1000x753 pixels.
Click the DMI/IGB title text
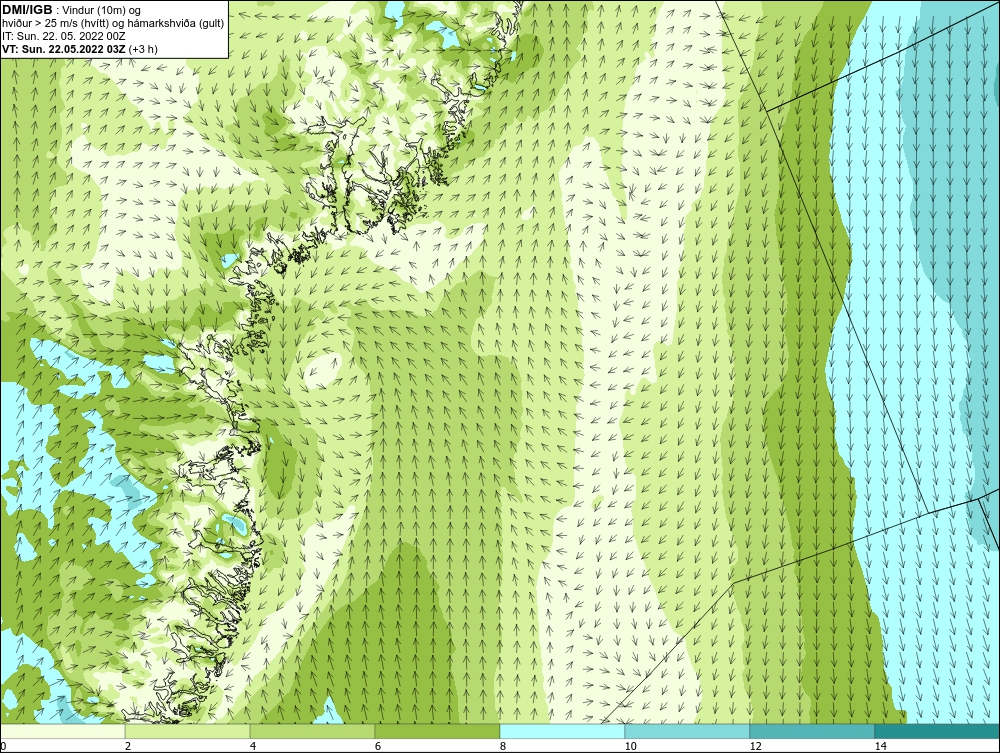click(27, 10)
